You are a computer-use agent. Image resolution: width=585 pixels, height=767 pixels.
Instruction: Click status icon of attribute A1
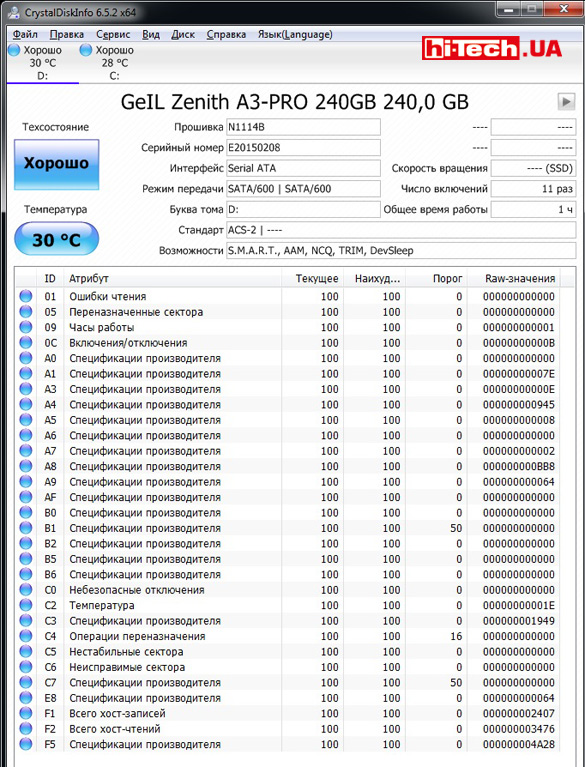(x=26, y=373)
